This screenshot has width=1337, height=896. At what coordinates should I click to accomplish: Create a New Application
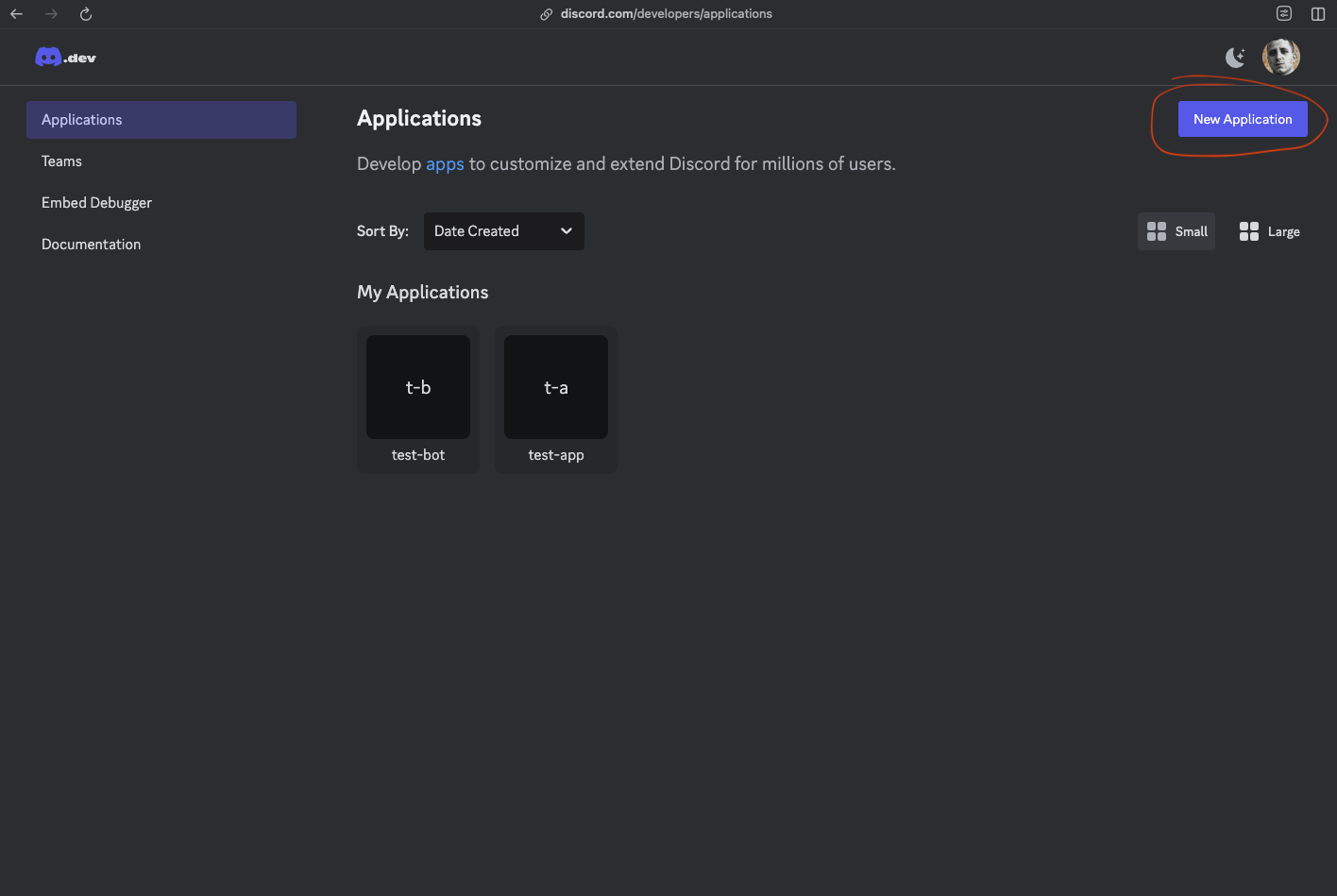(x=1243, y=119)
